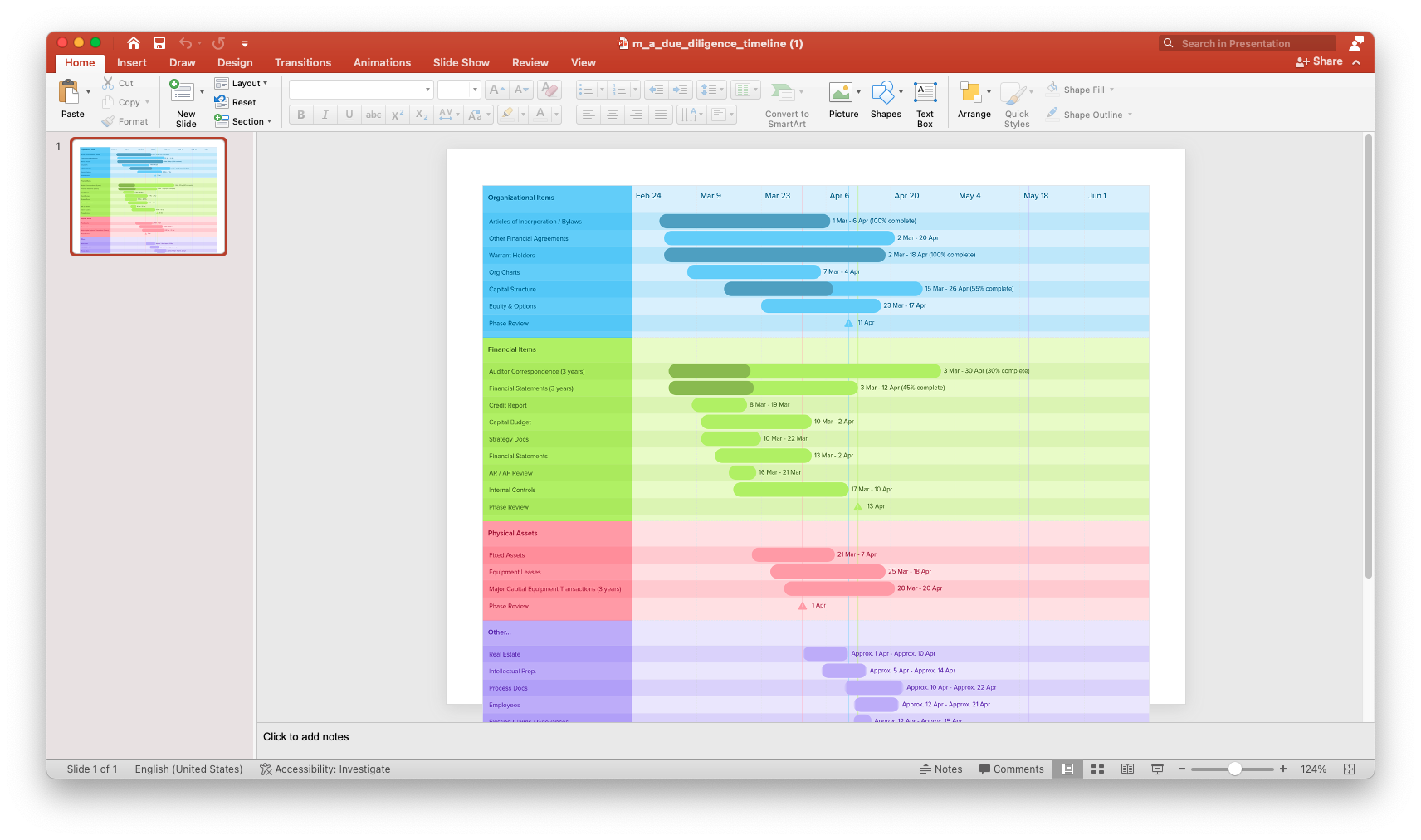The height and width of the screenshot is (840, 1421).
Task: Open the Shapes gallery
Action: click(886, 100)
